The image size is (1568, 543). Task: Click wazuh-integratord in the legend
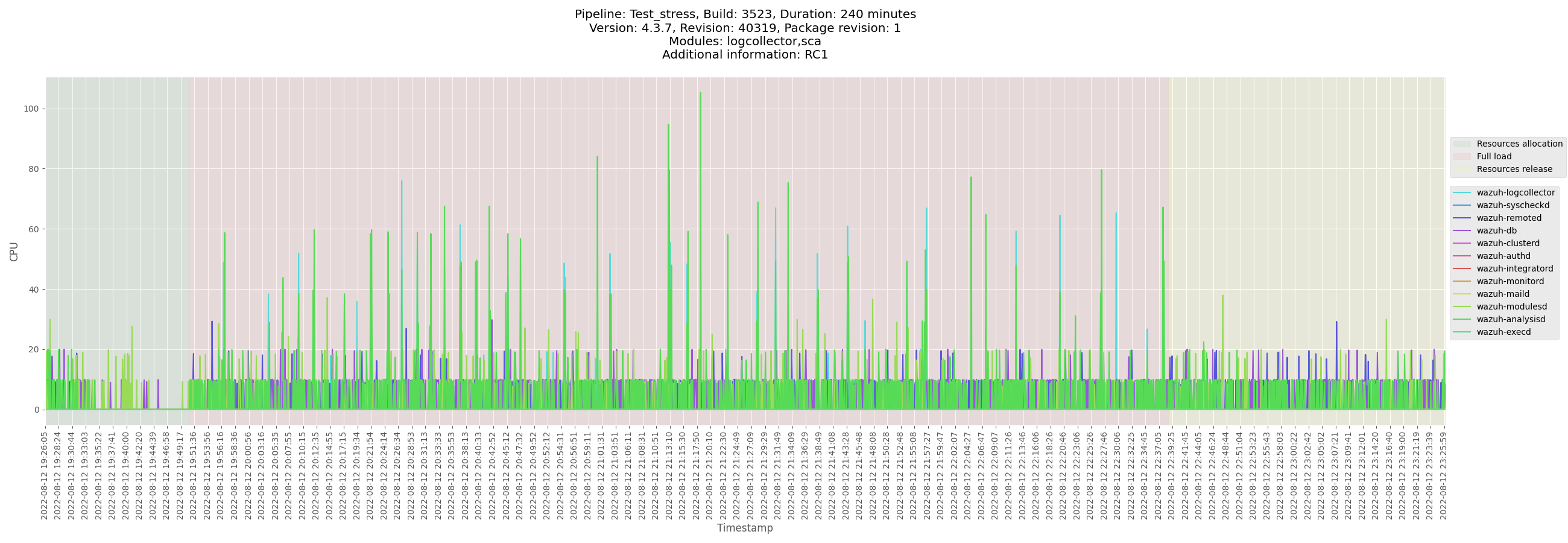(1514, 268)
